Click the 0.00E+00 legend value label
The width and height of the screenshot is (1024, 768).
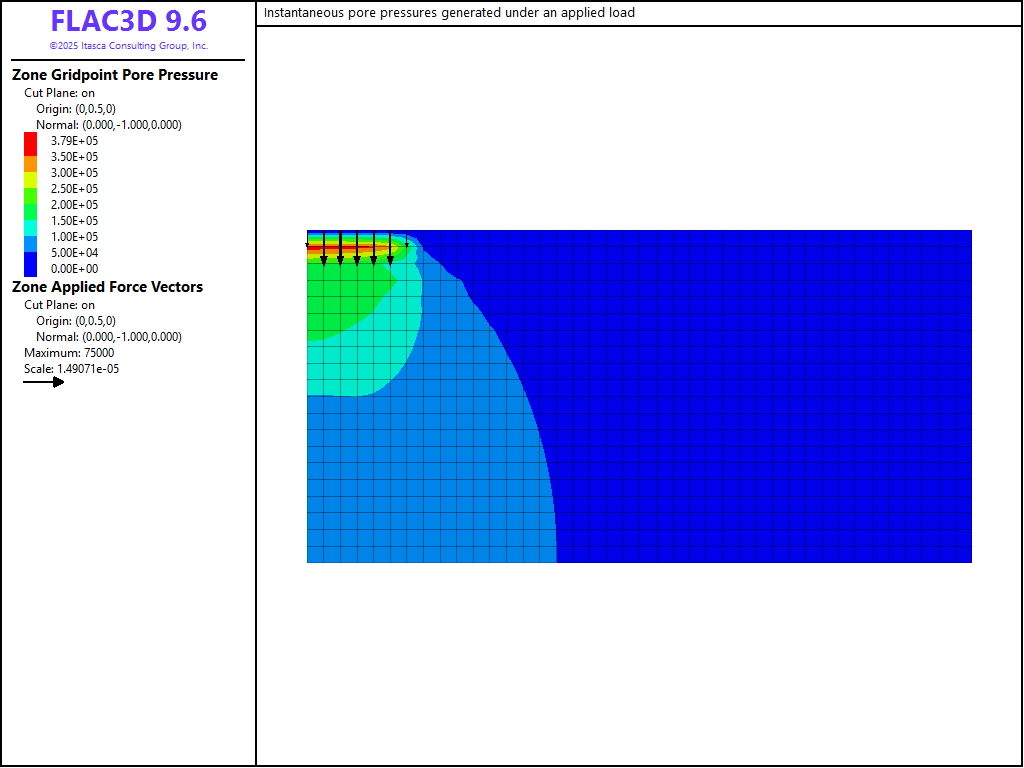point(75,269)
